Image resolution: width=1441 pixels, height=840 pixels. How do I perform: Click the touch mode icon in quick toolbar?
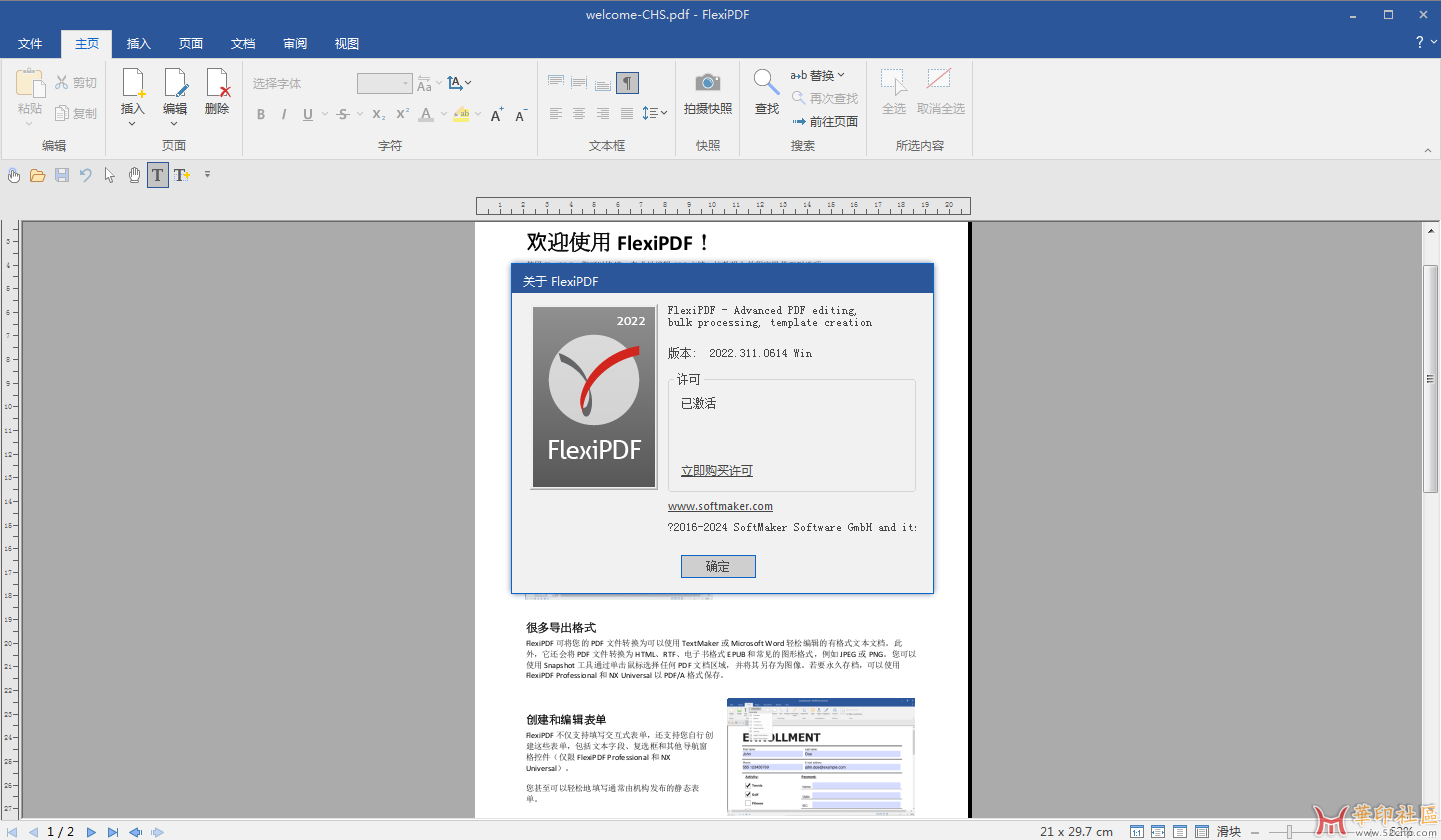pos(14,176)
